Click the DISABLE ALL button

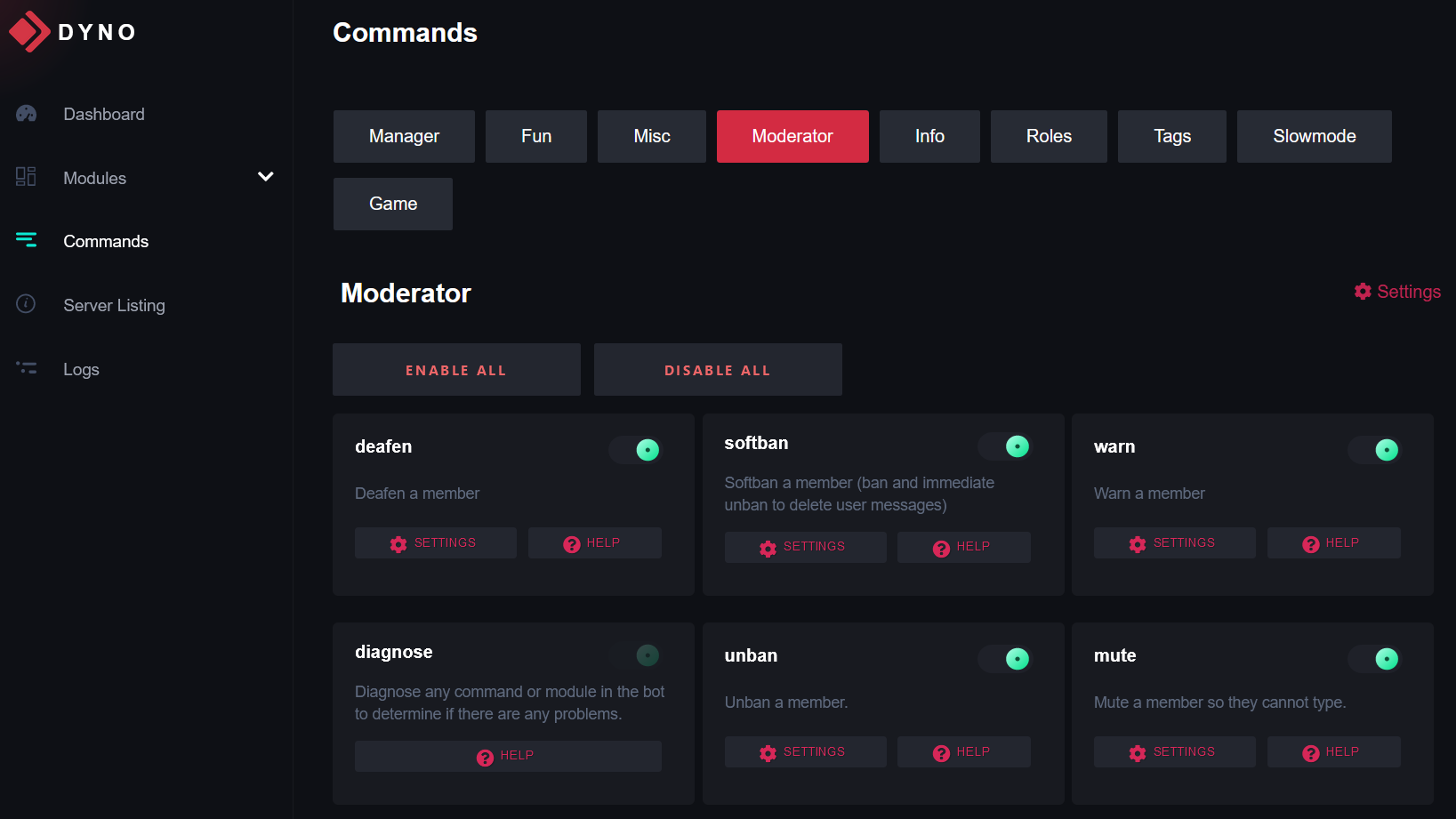(717, 369)
